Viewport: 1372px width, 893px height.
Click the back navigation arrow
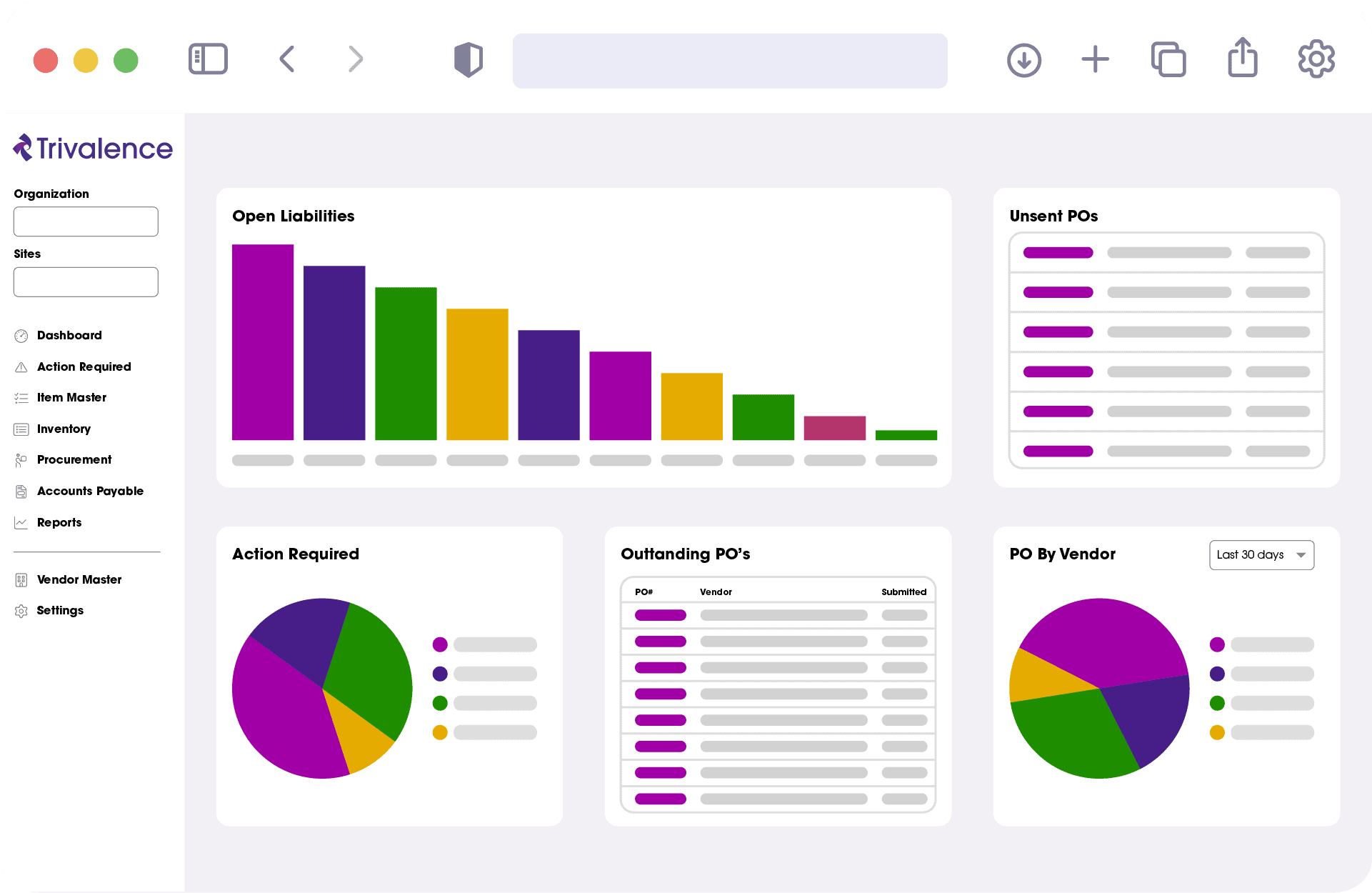coord(286,59)
